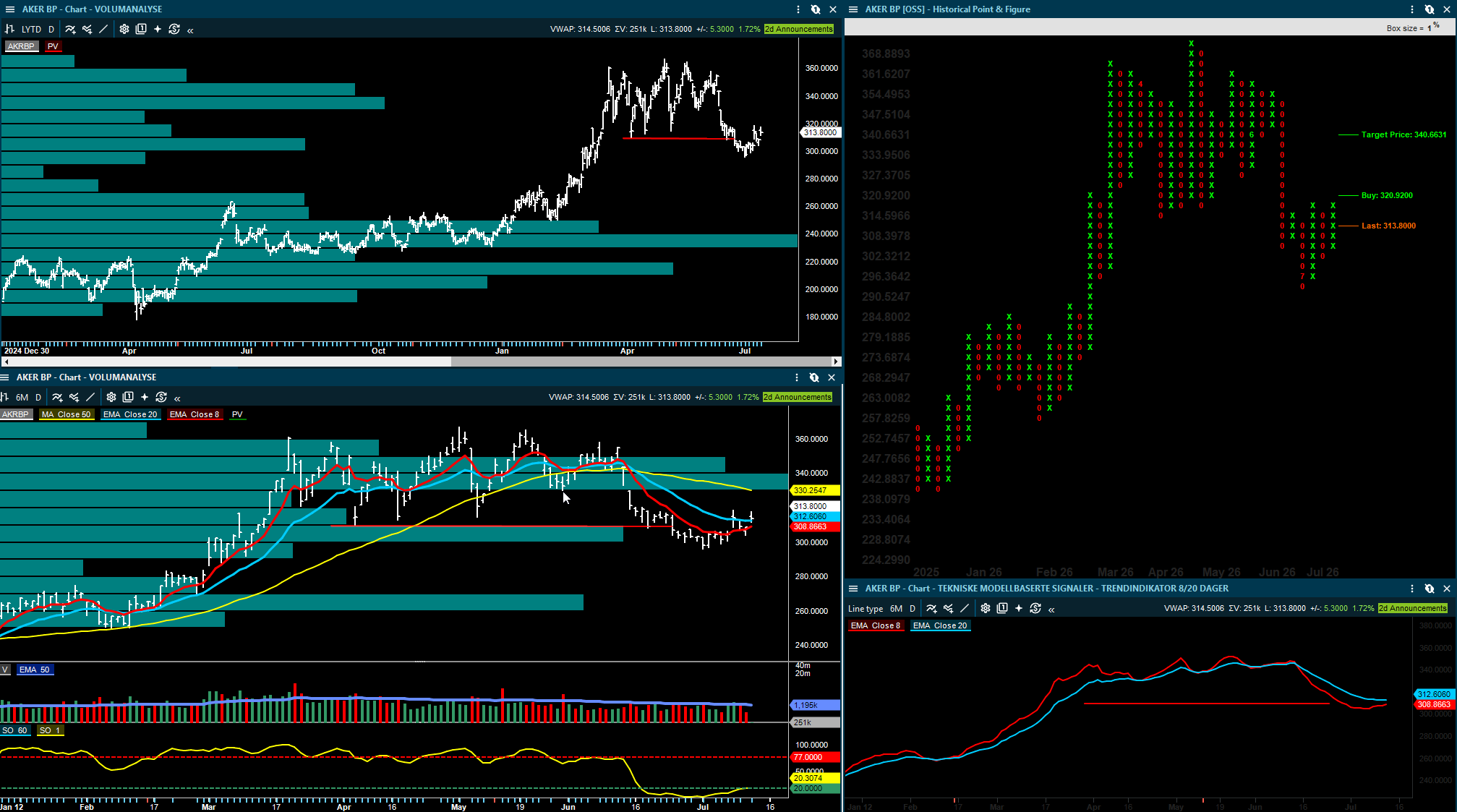Open LYTD period dropdown in top chart
Image resolution: width=1457 pixels, height=812 pixels.
(31, 30)
